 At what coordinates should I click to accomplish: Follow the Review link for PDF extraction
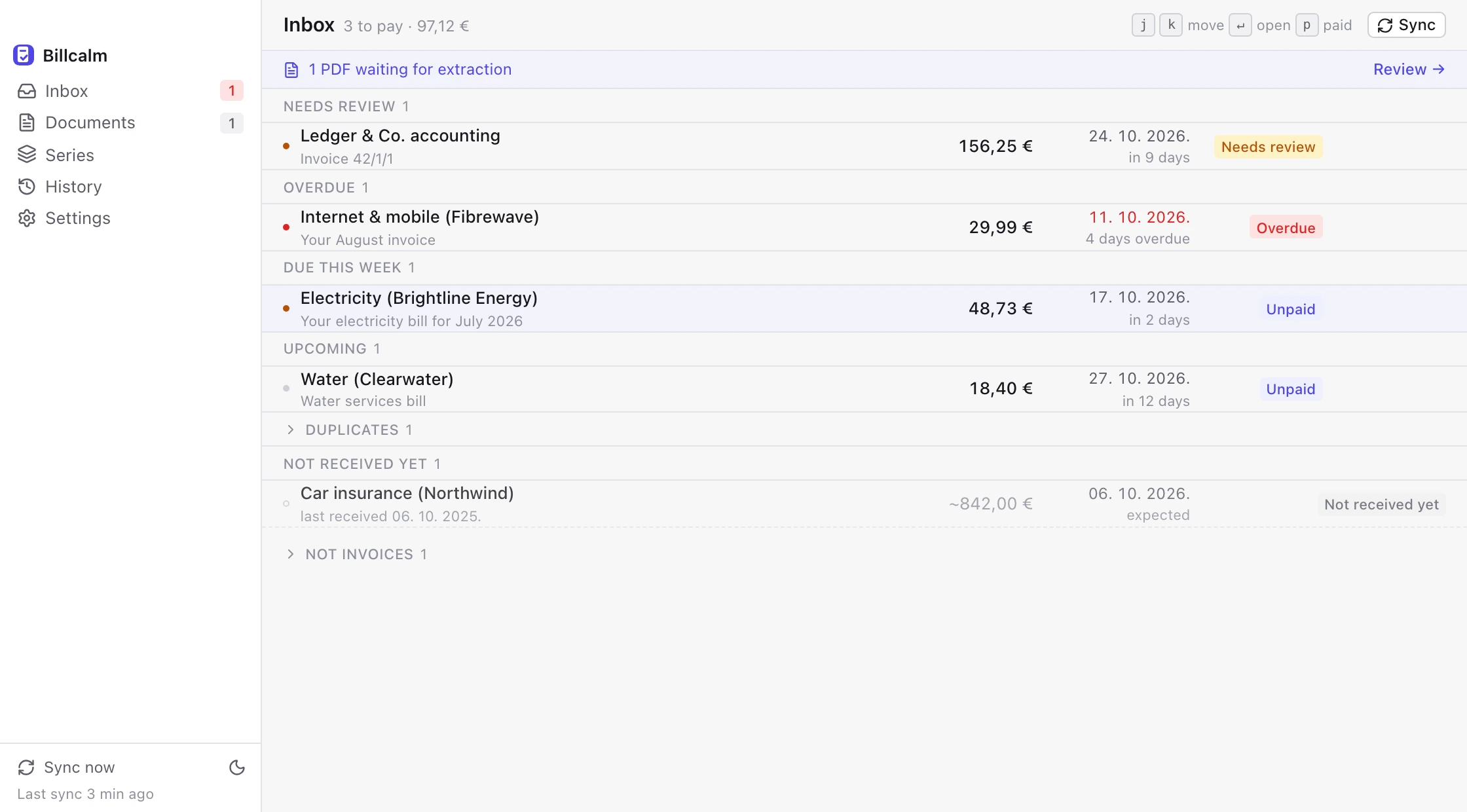(x=1409, y=69)
